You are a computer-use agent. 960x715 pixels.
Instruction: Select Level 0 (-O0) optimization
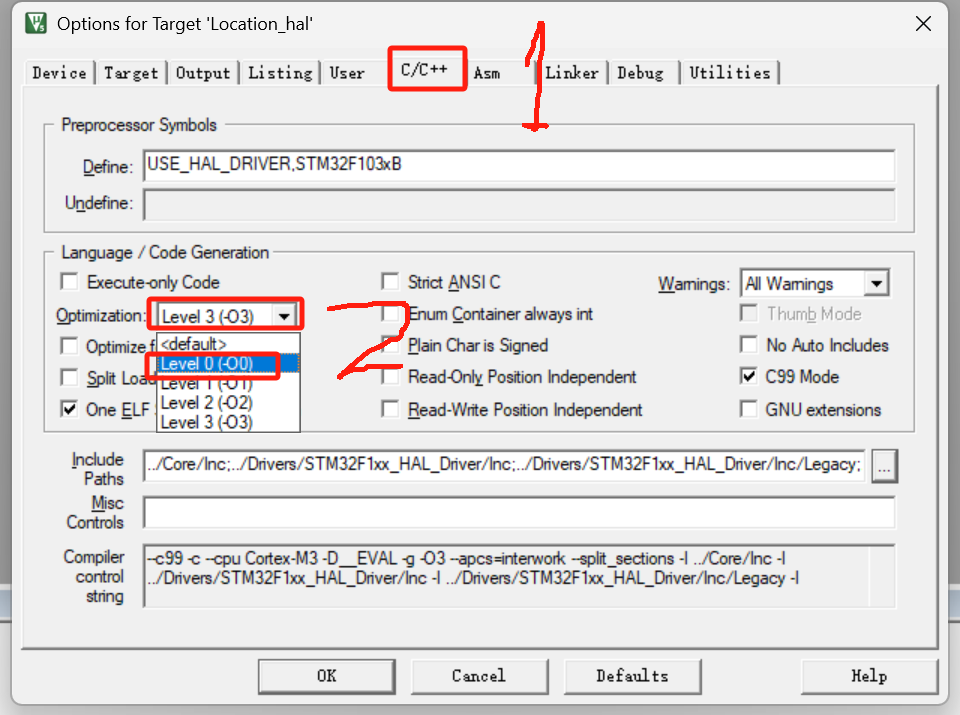coord(228,364)
